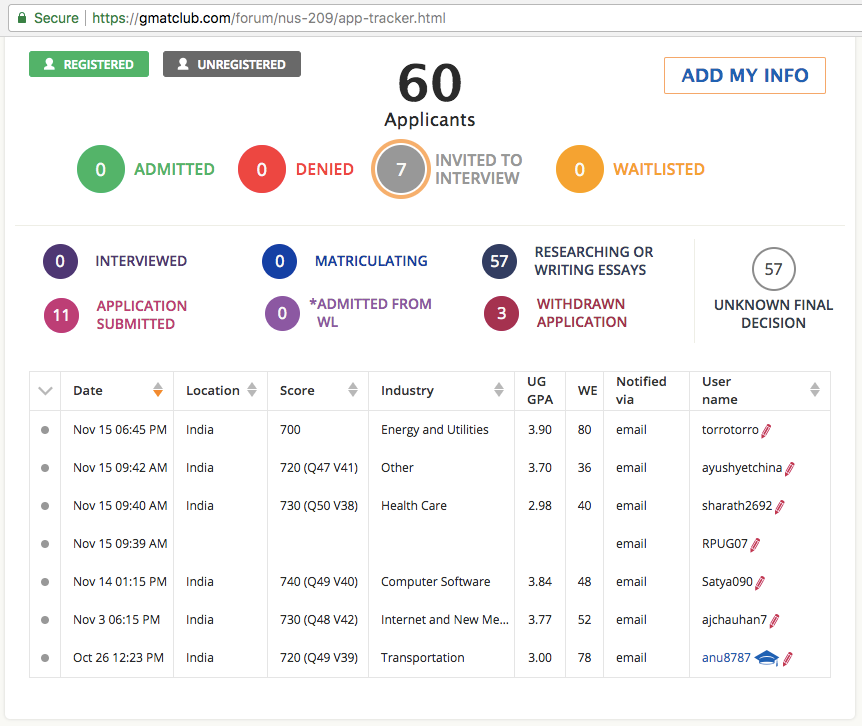Viewport: 862px width, 726px height.
Task: Click the pencil icon next to ajchauhan7
Action: click(775, 621)
